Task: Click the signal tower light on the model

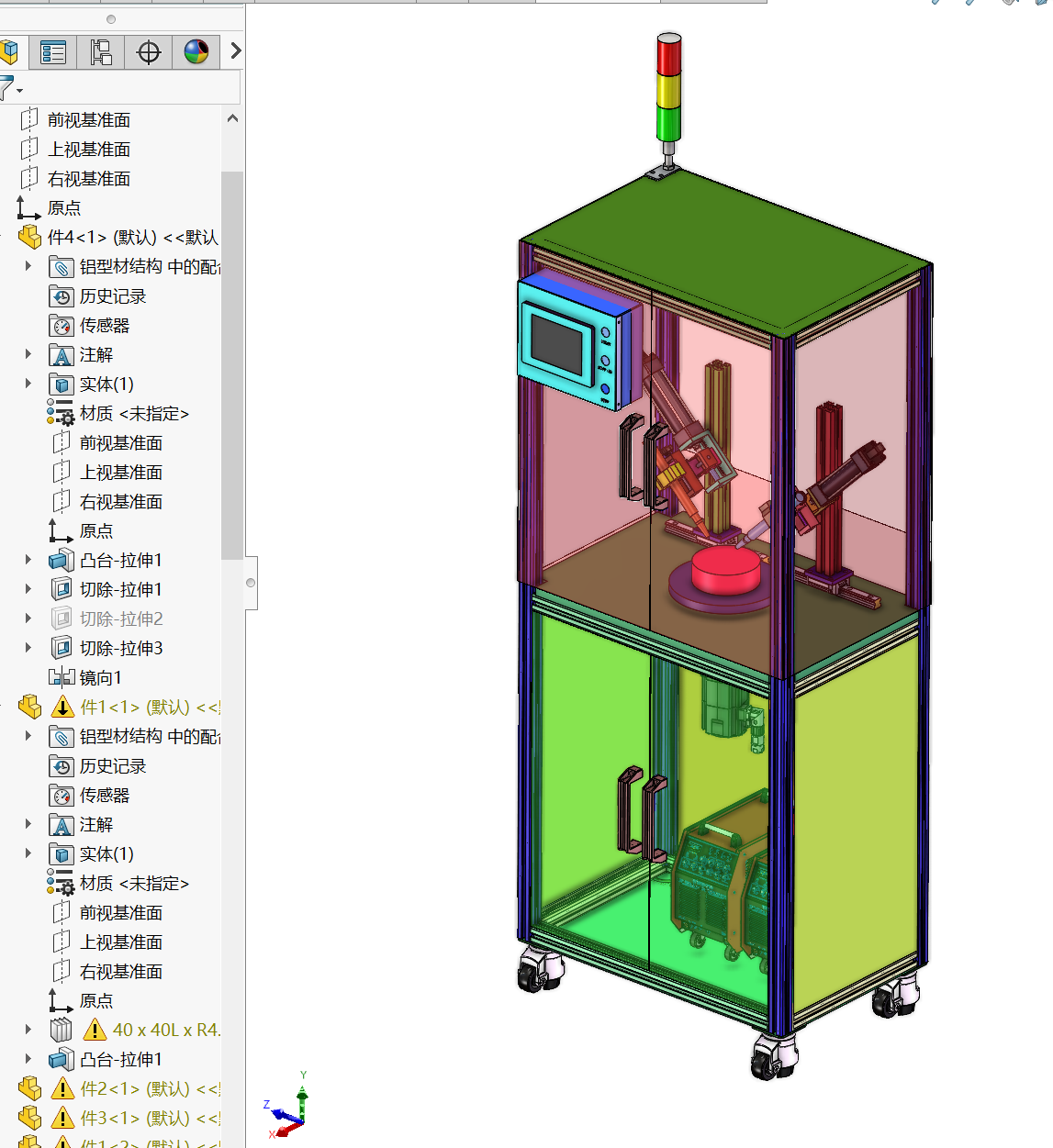Action: 669,88
